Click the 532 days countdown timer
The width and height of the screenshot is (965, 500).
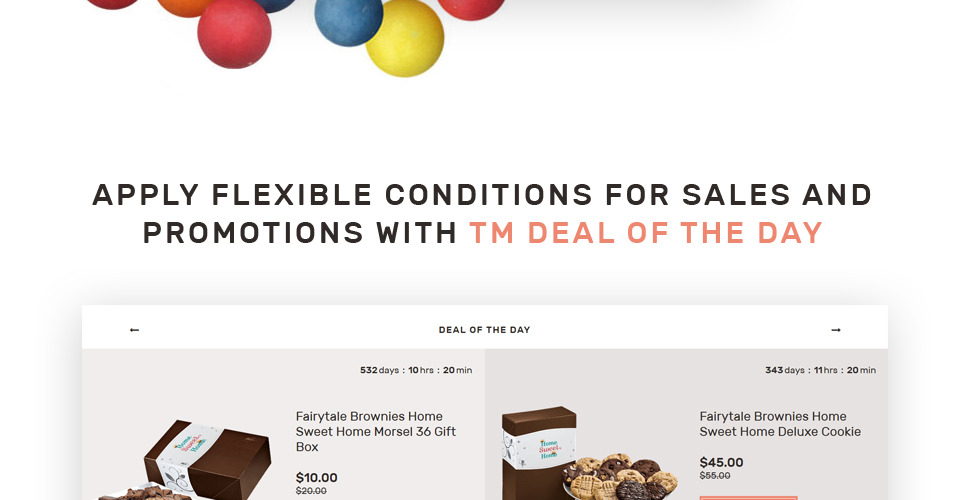pyautogui.click(x=416, y=370)
